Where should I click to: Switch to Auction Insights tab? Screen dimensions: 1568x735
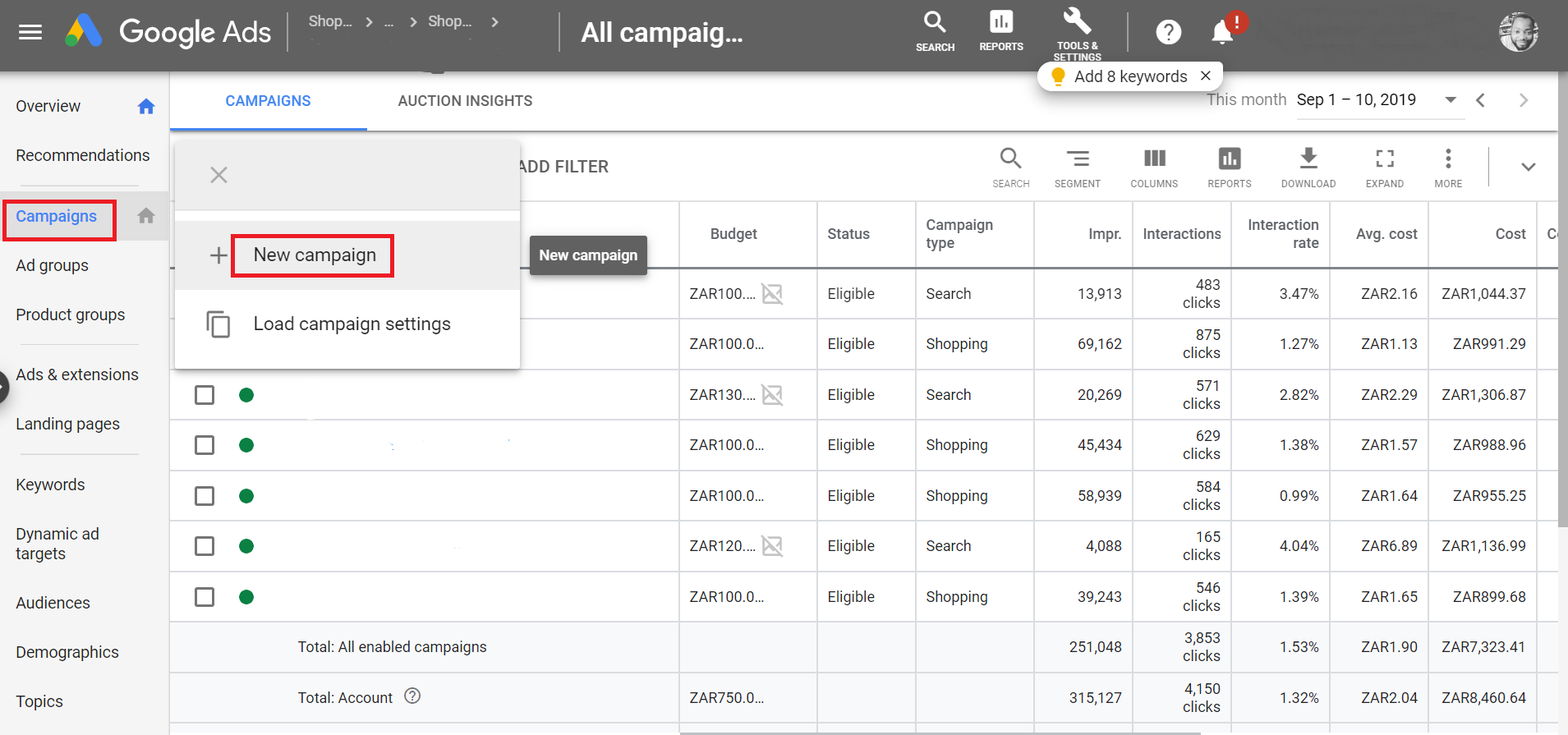(x=465, y=101)
